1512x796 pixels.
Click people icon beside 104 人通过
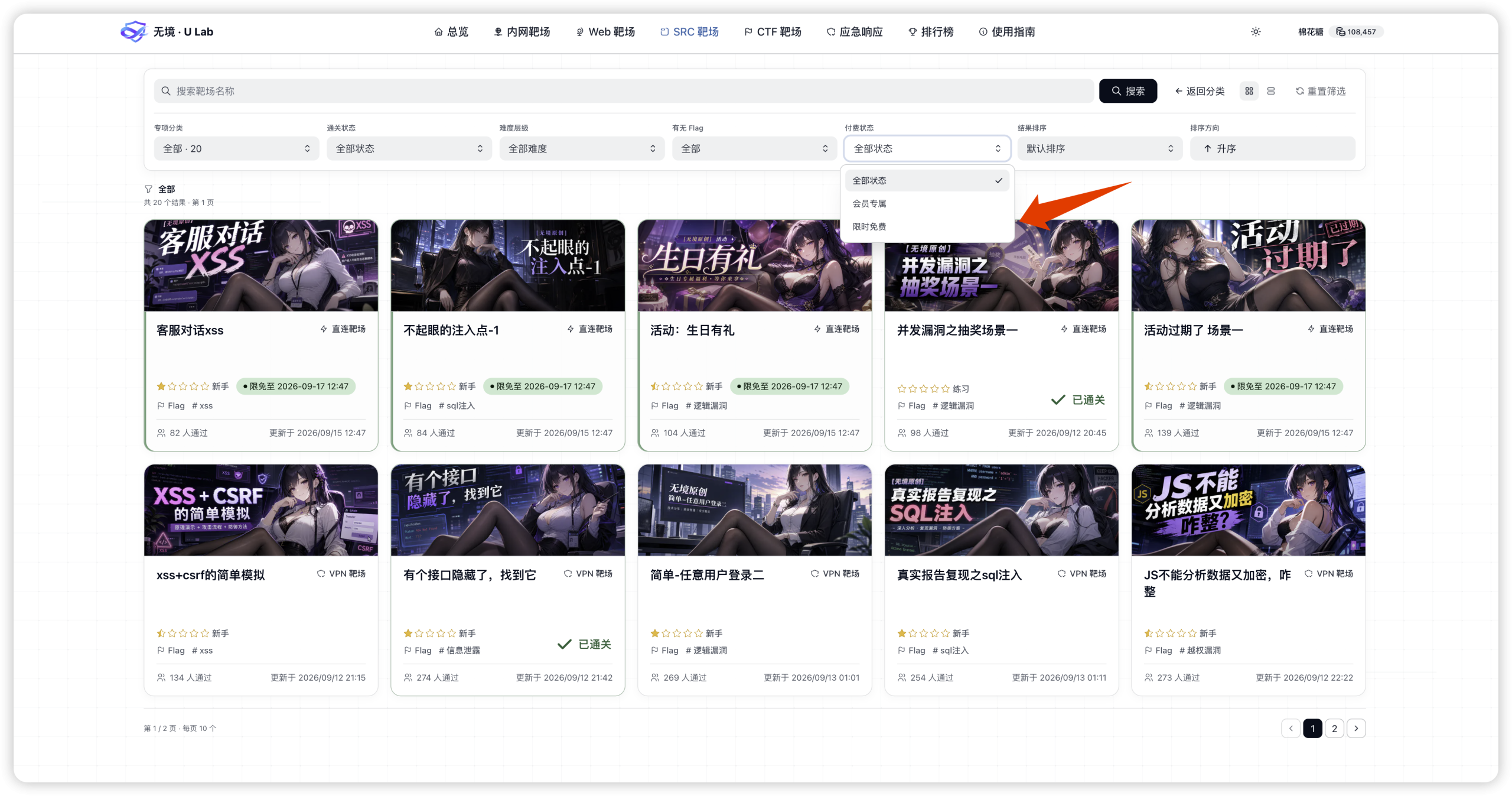[654, 433]
